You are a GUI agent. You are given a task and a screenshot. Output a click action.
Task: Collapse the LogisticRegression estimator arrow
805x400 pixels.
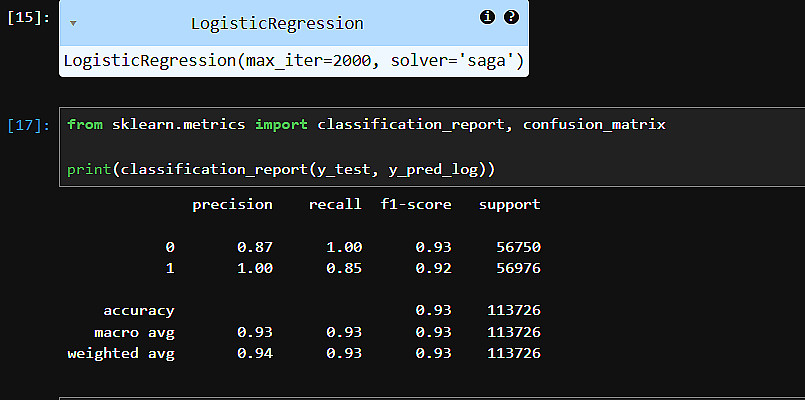(73, 23)
